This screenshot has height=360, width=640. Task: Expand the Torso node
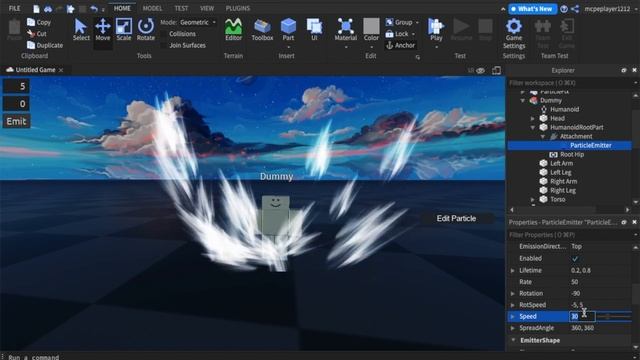(x=533, y=200)
